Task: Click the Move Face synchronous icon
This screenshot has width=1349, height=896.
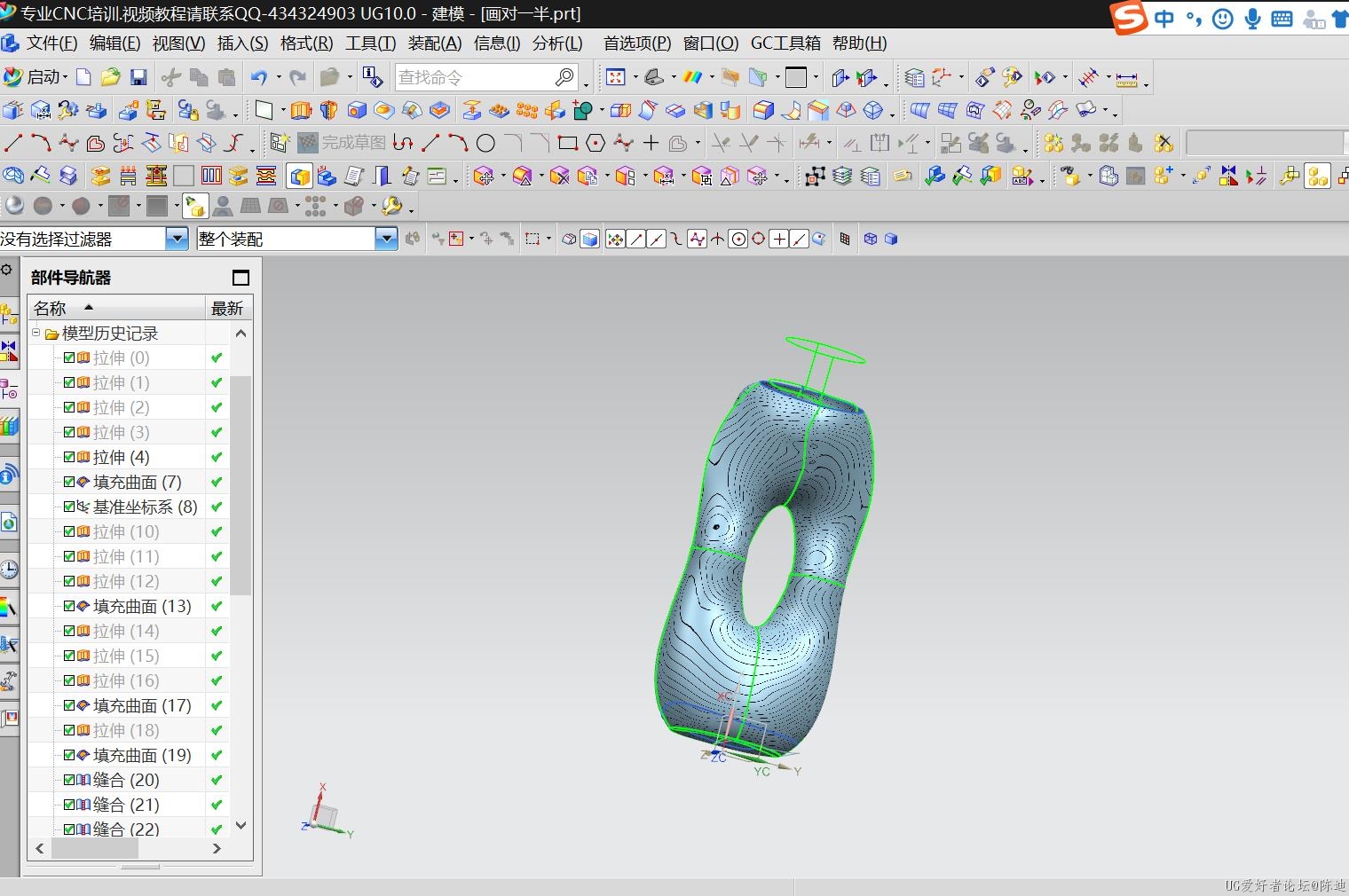Action: point(484,177)
